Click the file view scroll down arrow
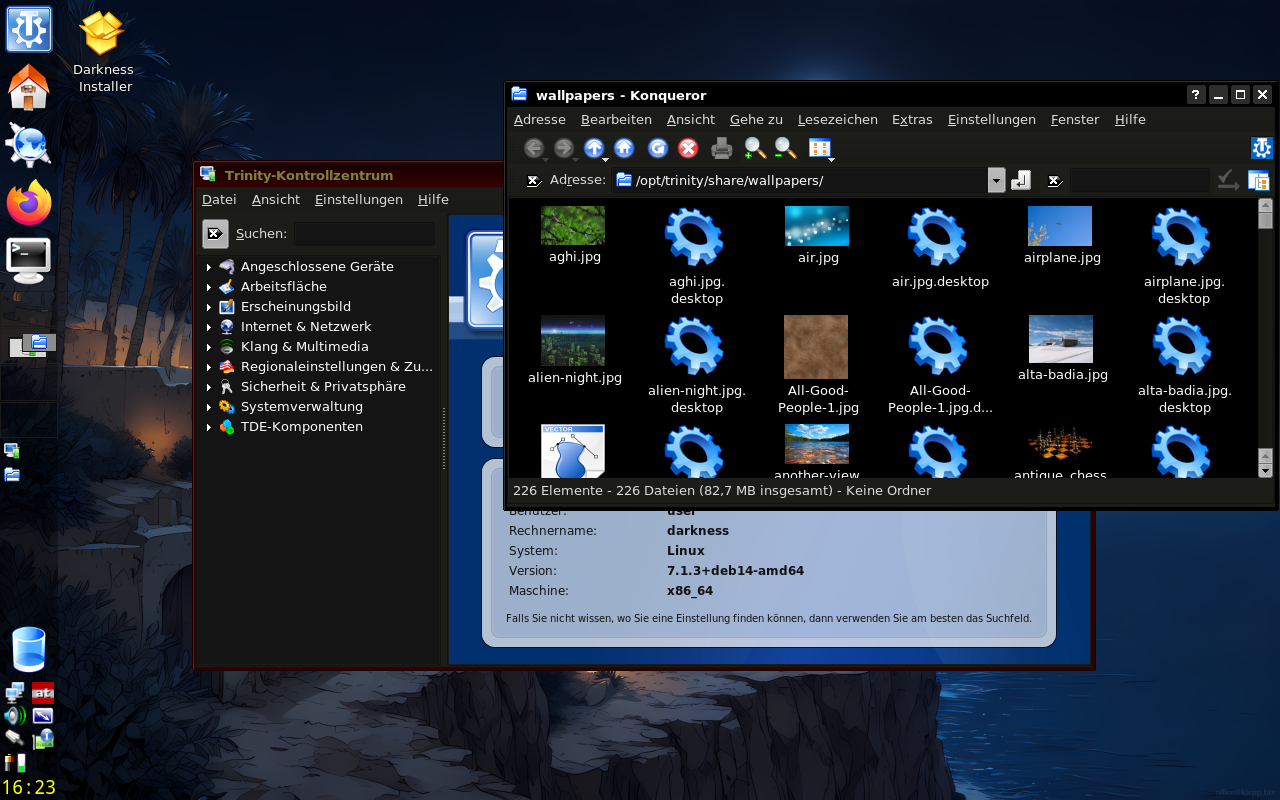 (1265, 470)
